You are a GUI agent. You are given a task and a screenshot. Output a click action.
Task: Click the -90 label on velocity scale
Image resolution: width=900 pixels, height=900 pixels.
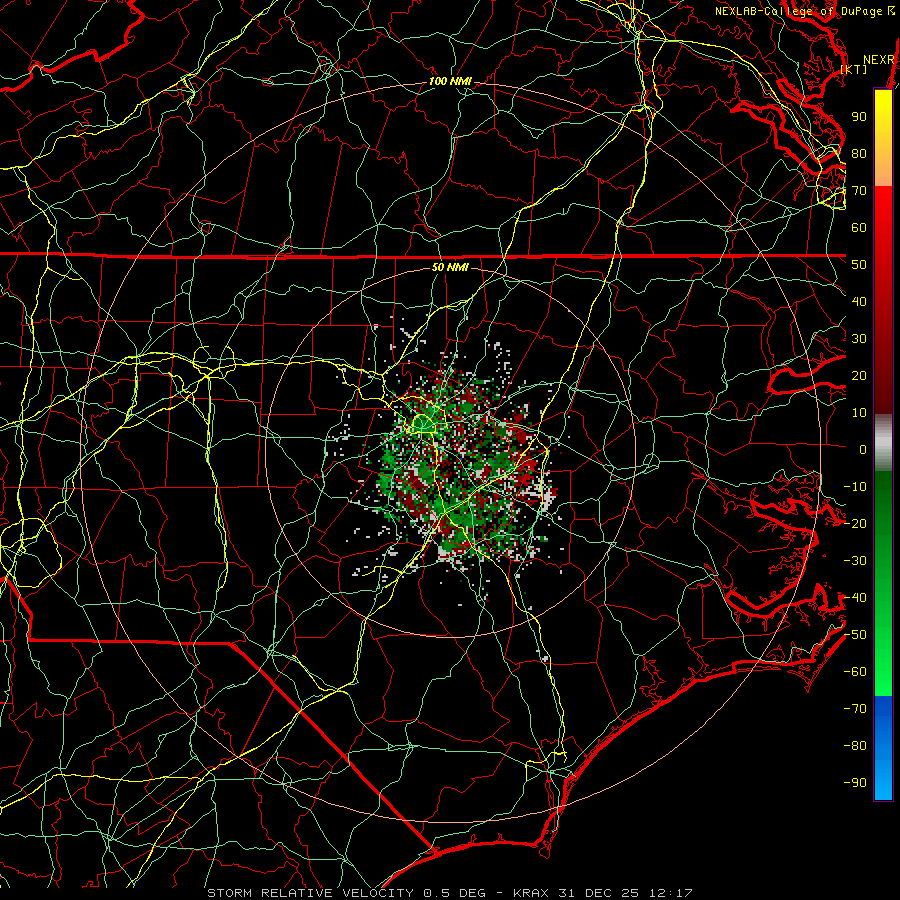[855, 783]
